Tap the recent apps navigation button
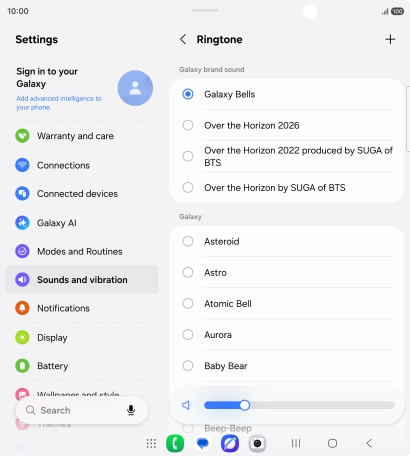This screenshot has width=410, height=456. coord(296,443)
